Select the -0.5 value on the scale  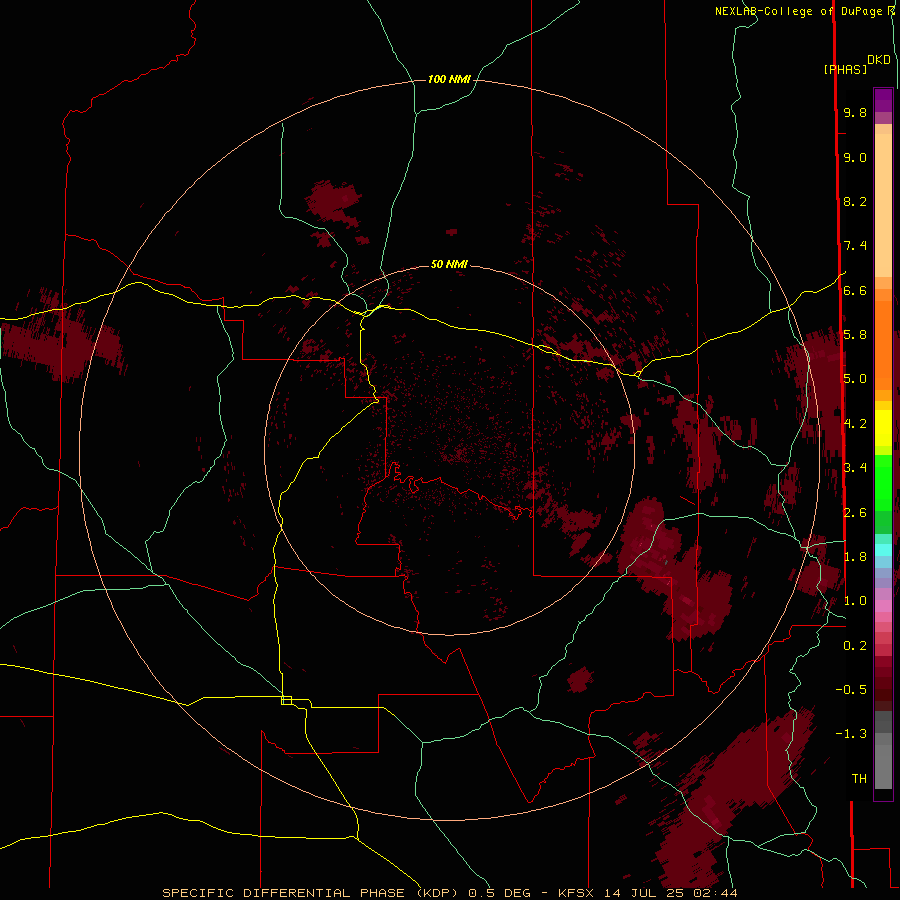[x=851, y=690]
